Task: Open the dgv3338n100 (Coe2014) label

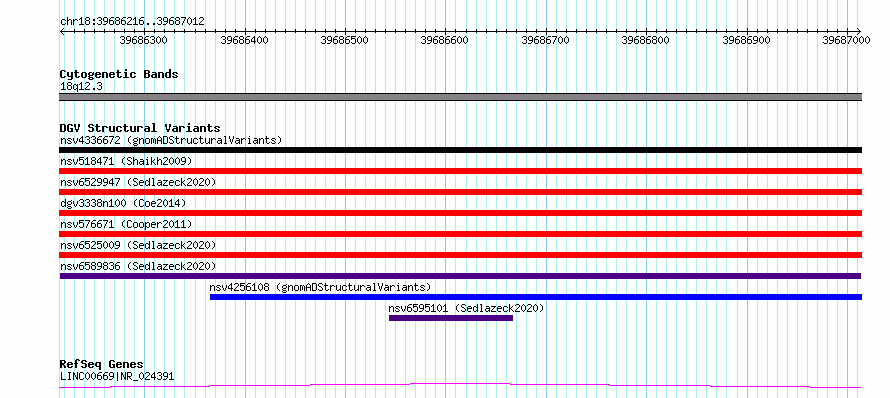Action: coord(123,203)
